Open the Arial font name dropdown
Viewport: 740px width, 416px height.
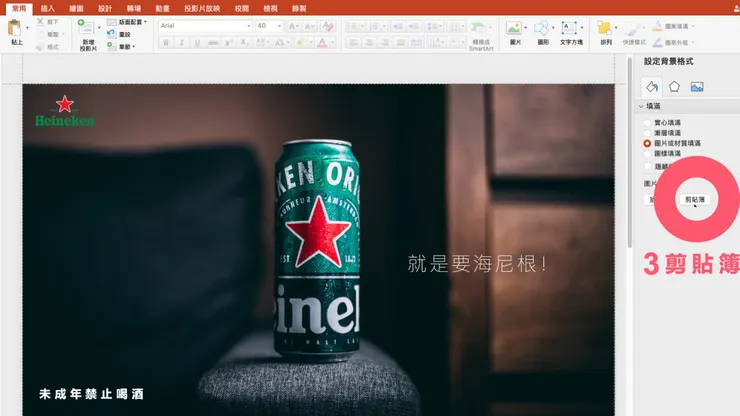tap(249, 26)
